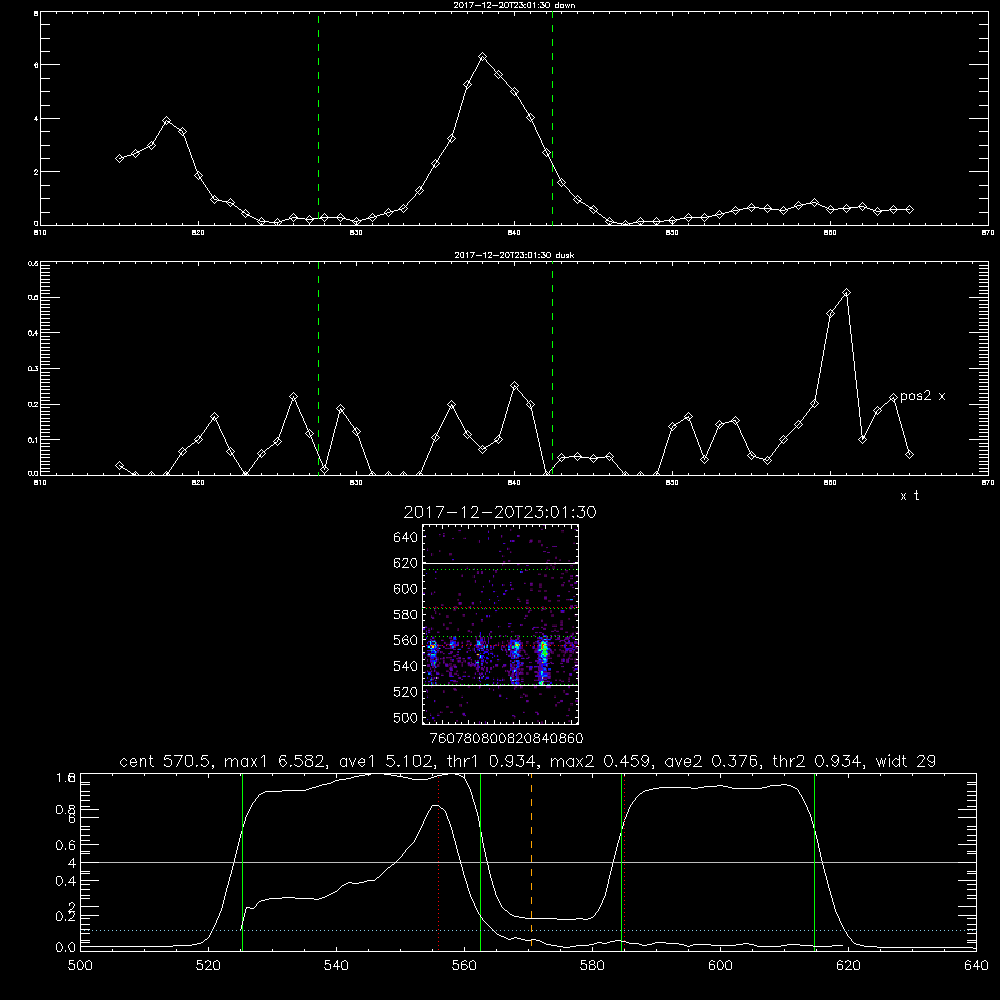Click the '600' y-axis label beside heatmap

click(406, 589)
